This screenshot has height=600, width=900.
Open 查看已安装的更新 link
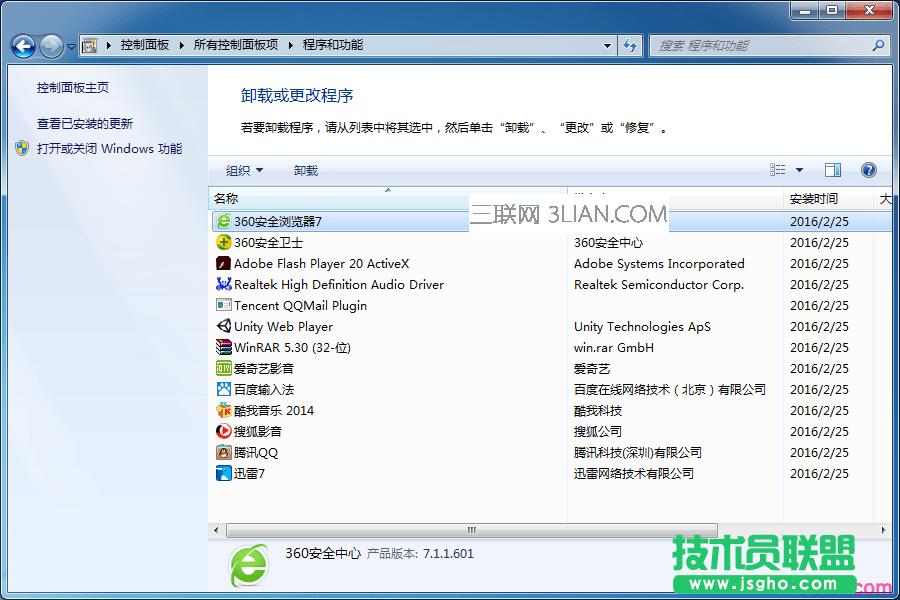[84, 123]
